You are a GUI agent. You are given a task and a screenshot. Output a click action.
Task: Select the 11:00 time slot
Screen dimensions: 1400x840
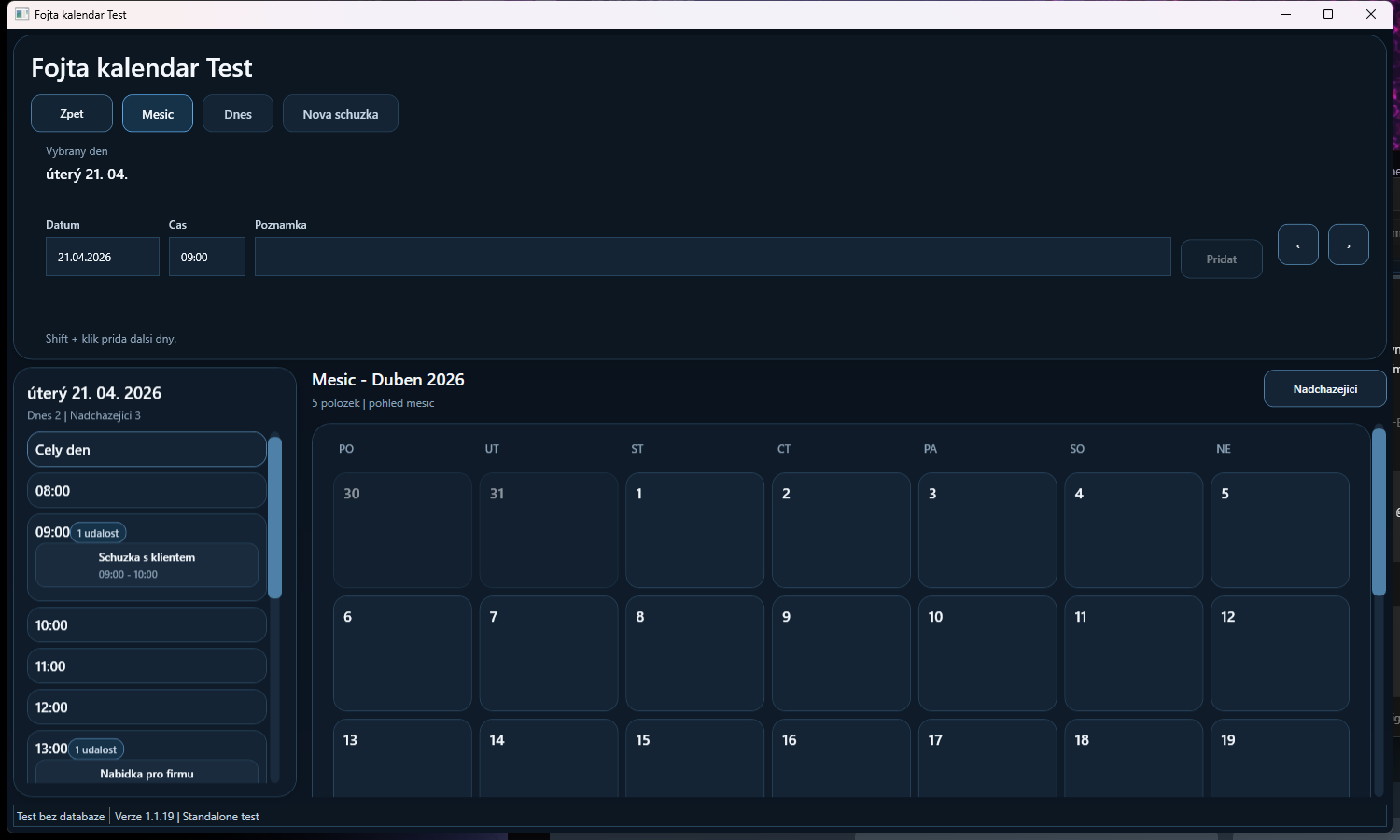[147, 666]
